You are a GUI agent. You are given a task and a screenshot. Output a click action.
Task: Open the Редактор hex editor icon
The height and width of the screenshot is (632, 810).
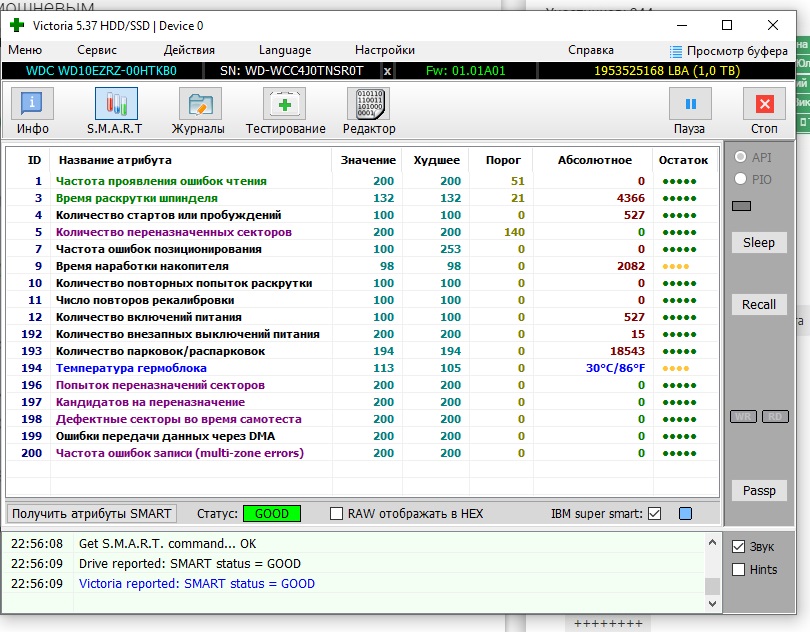coord(369,104)
